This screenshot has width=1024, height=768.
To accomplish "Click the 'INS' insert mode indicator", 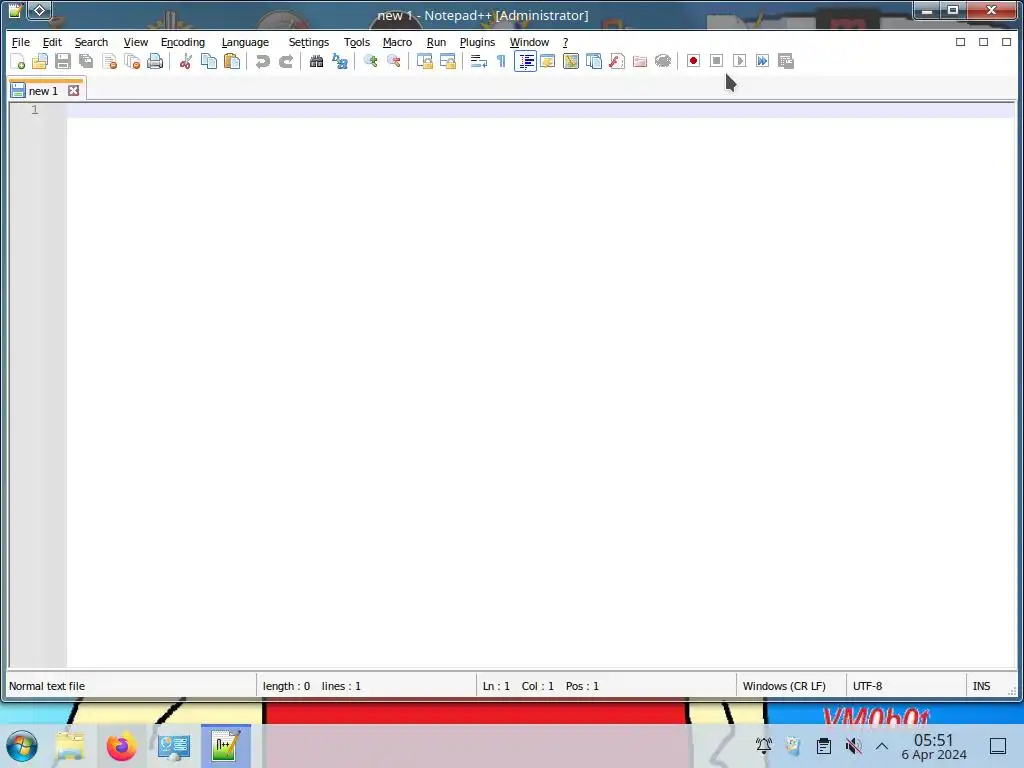I will coord(981,686).
